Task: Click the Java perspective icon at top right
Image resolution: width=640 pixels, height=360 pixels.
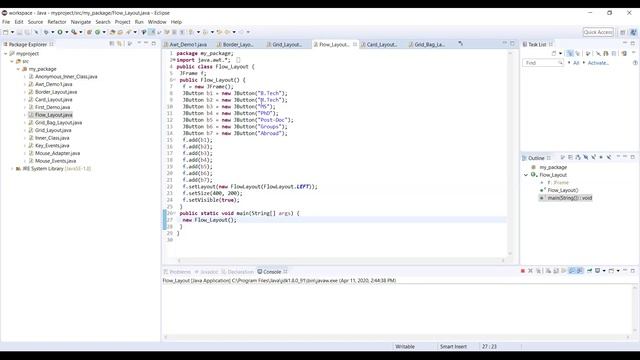Action: pos(633,32)
